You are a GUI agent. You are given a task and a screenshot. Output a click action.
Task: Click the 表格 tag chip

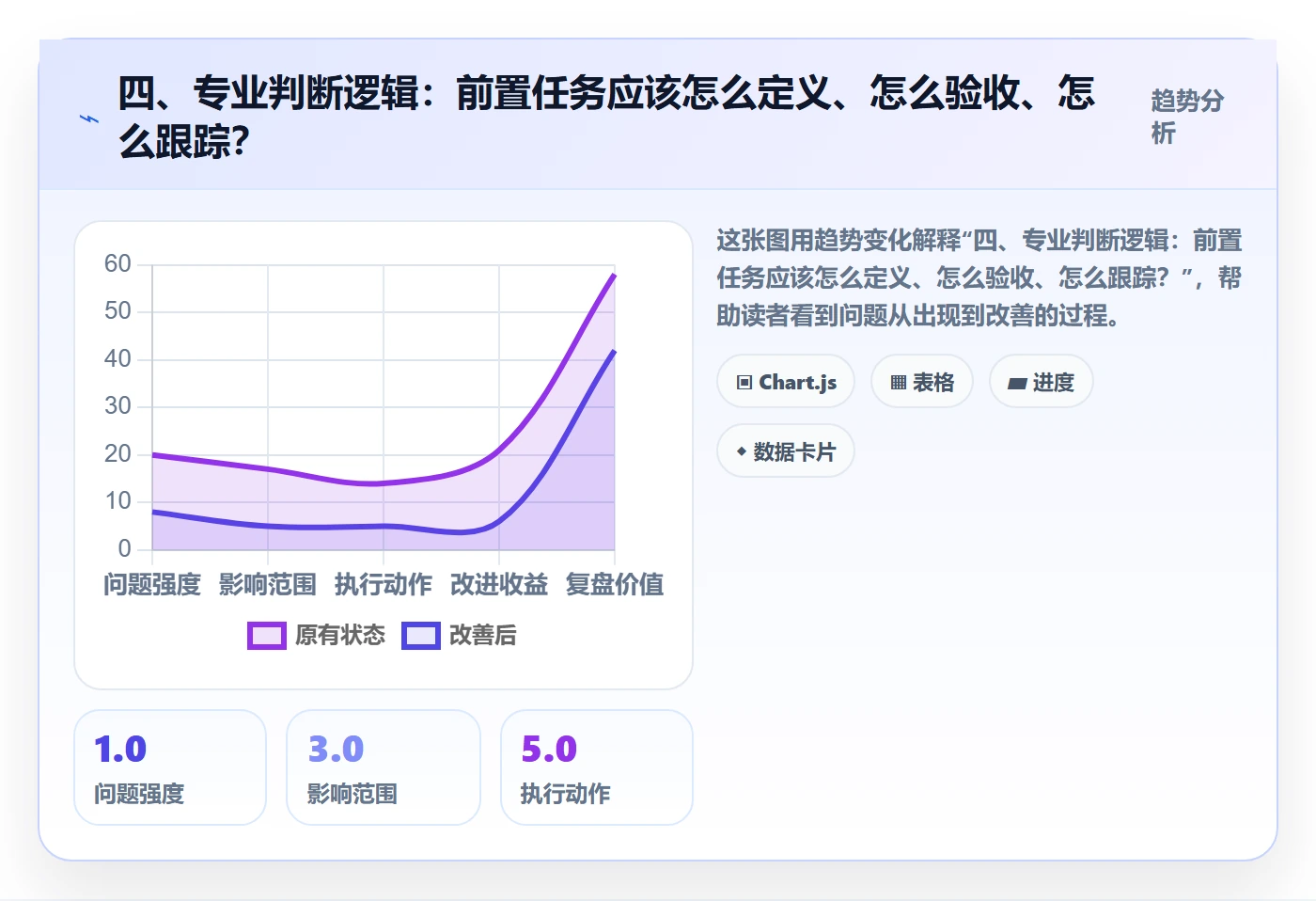point(922,382)
